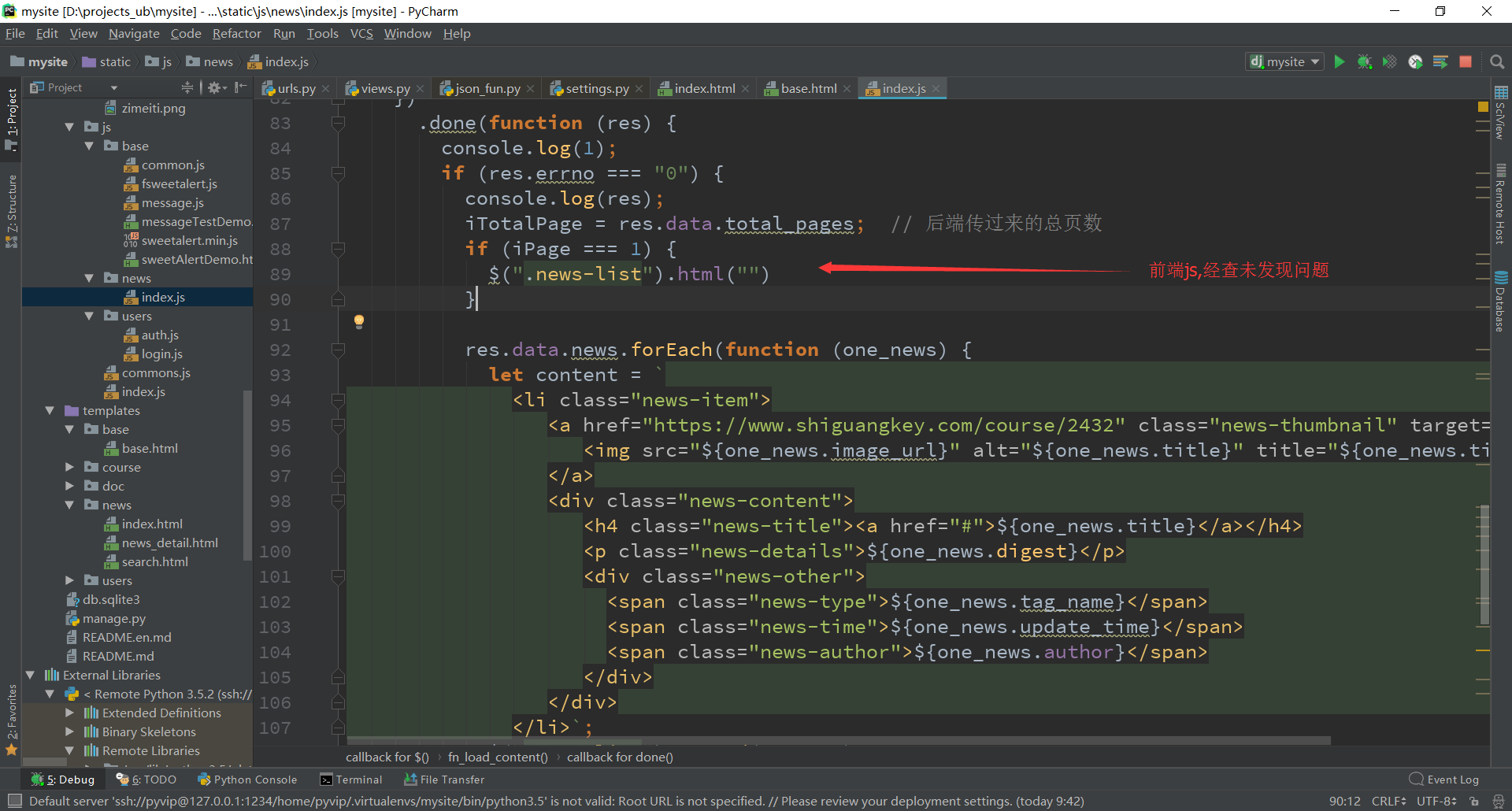The width and height of the screenshot is (1512, 811).
Task: Collapse all in Project panel
Action: click(187, 87)
